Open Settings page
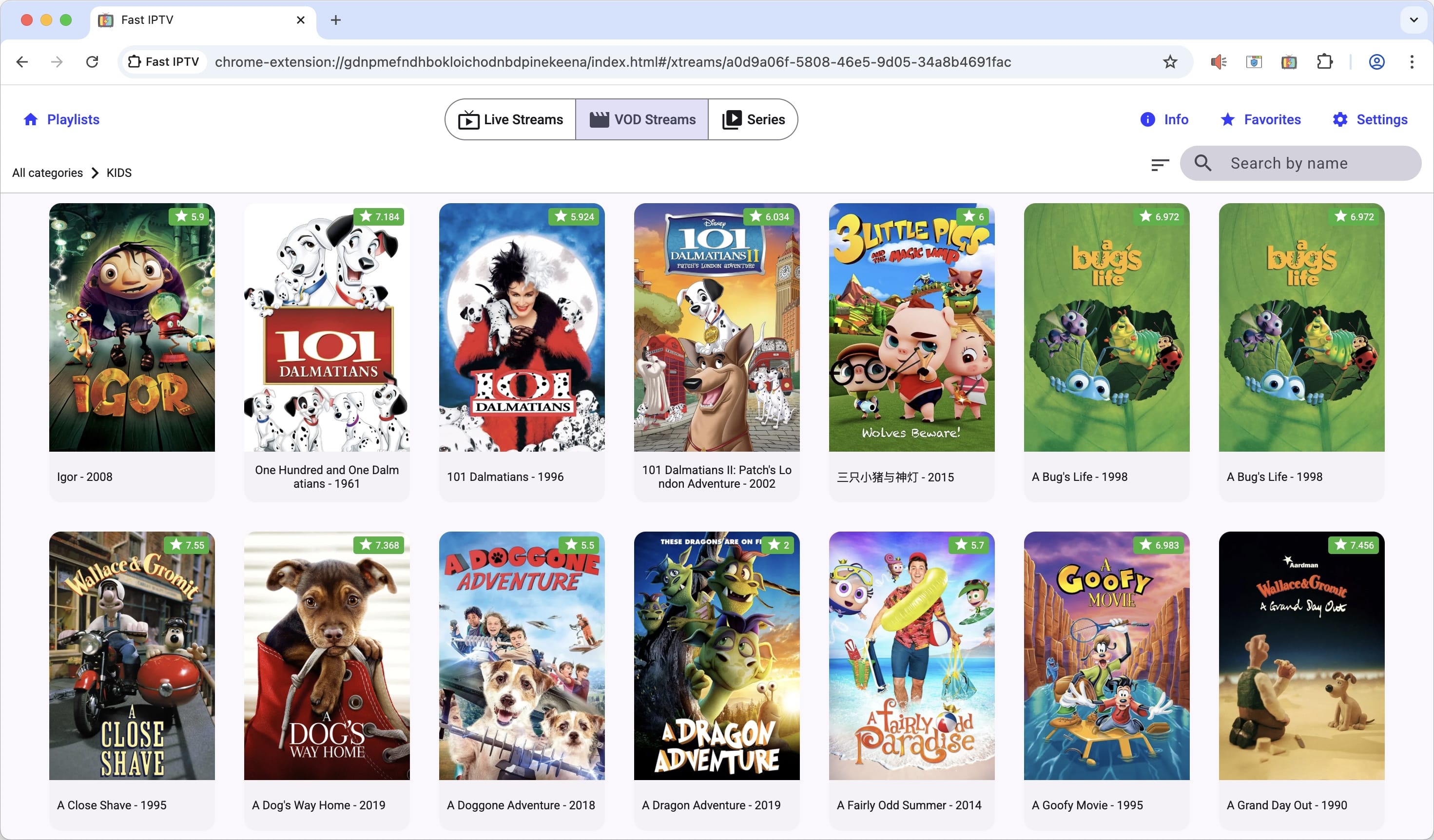Viewport: 1434px width, 840px height. pos(1370,119)
